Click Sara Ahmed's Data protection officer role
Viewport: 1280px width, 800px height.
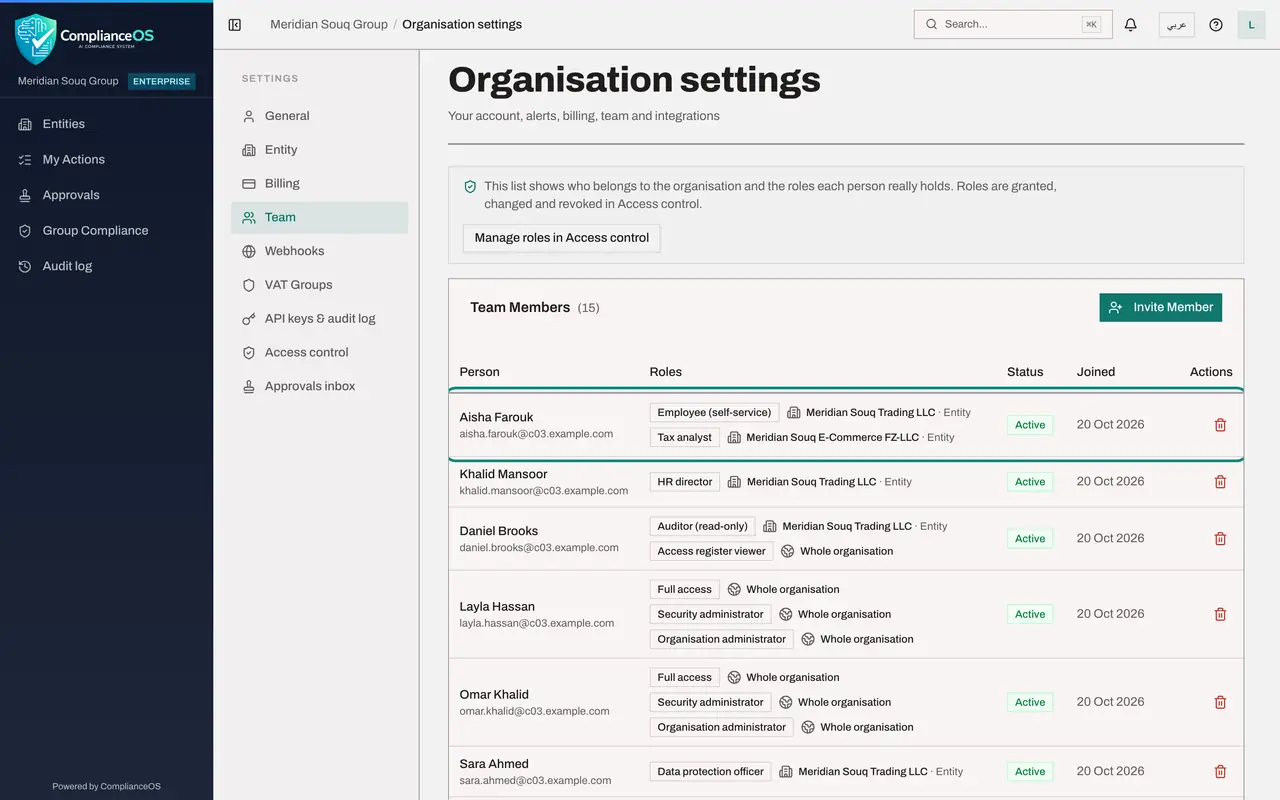pyautogui.click(x=711, y=772)
